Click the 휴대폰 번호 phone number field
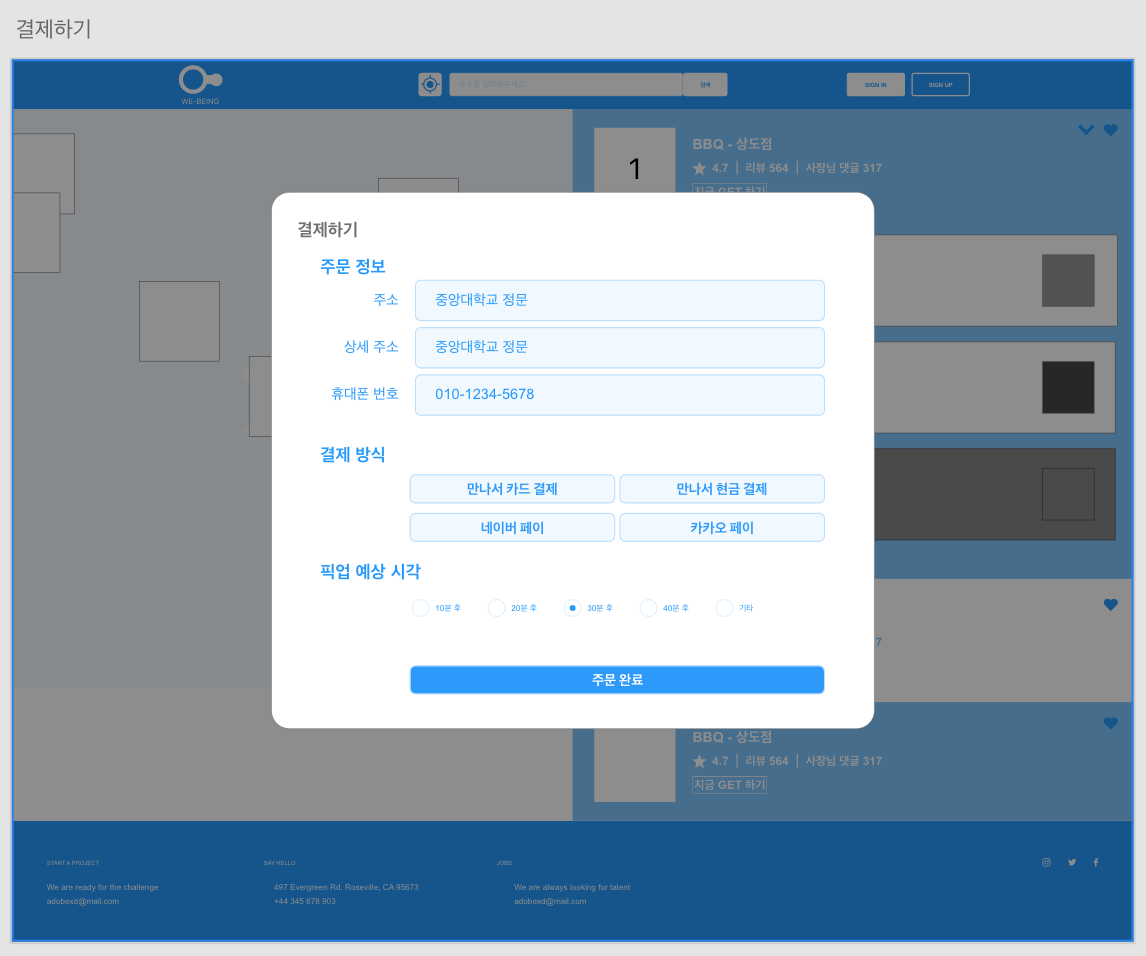The width and height of the screenshot is (1146, 956). (x=619, y=394)
